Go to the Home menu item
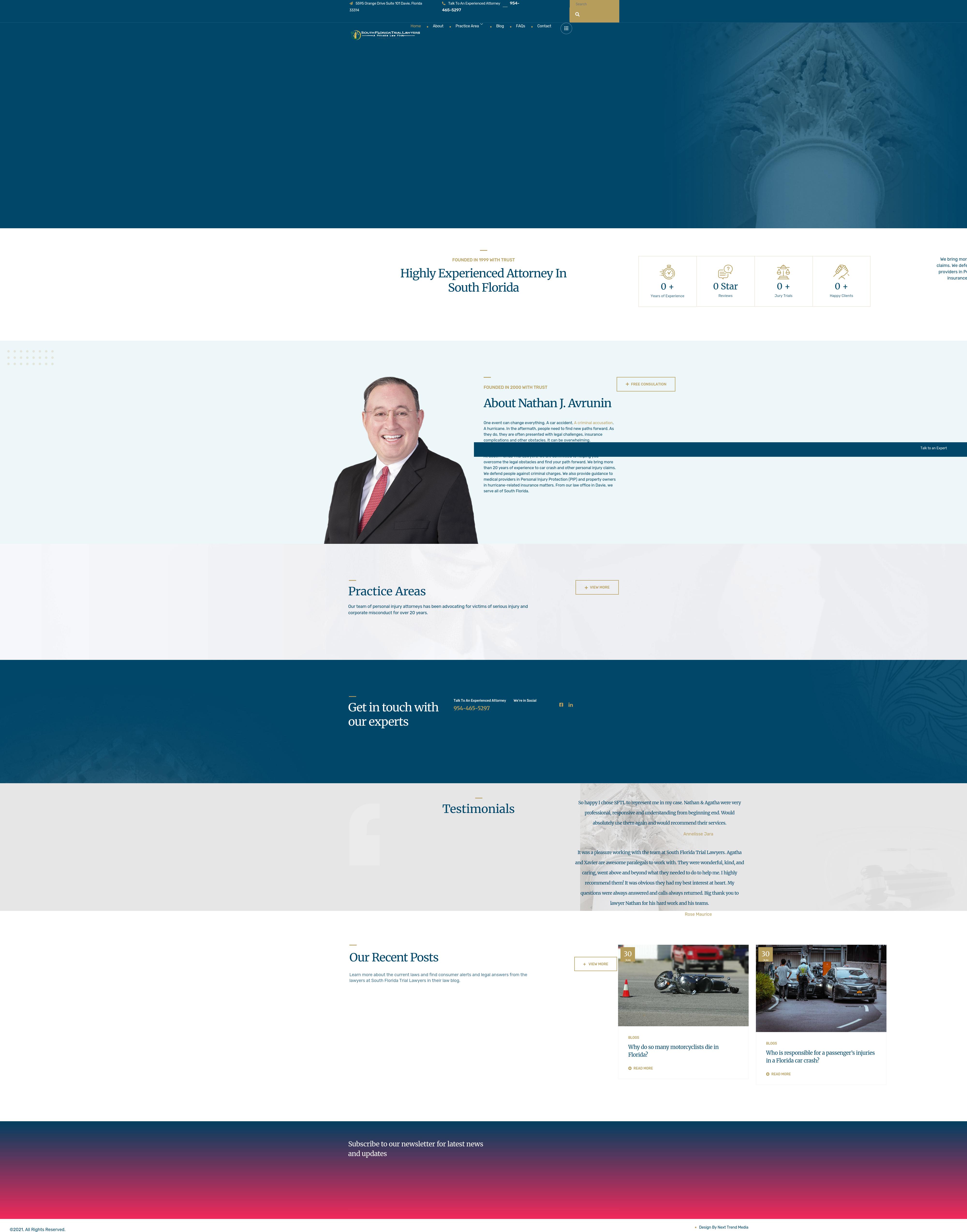 click(x=416, y=26)
